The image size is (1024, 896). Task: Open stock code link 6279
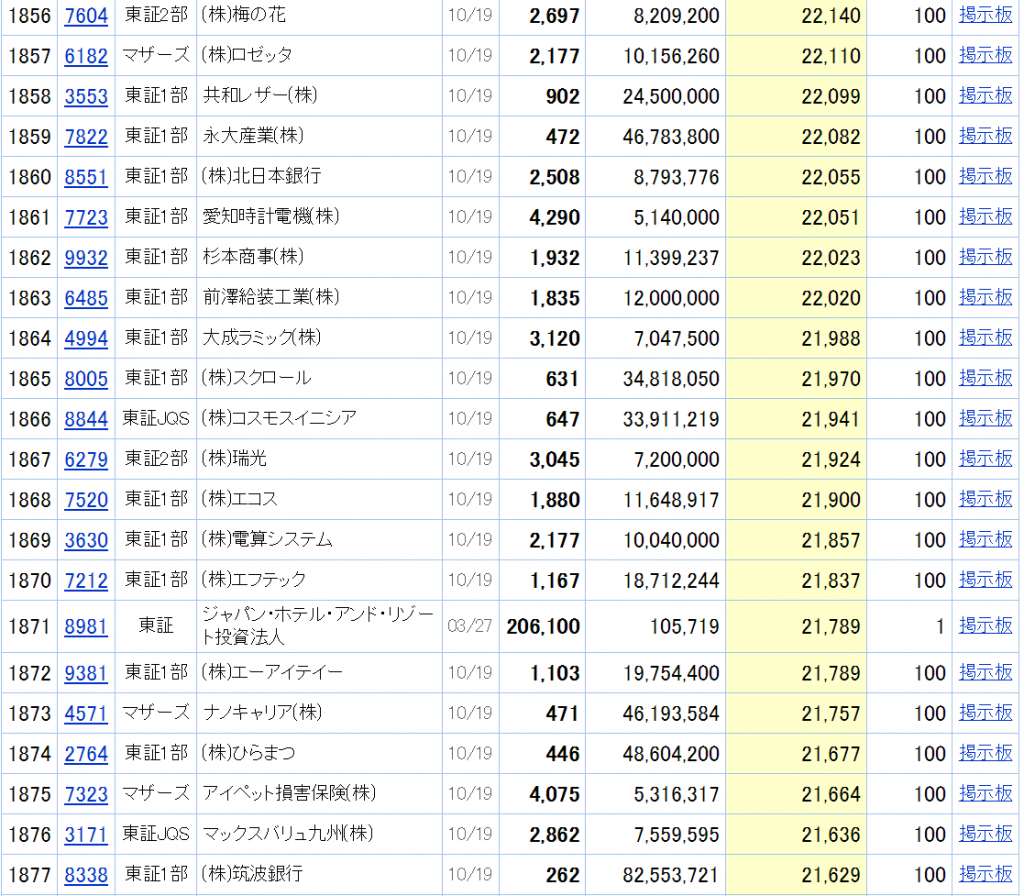[x=86, y=460]
